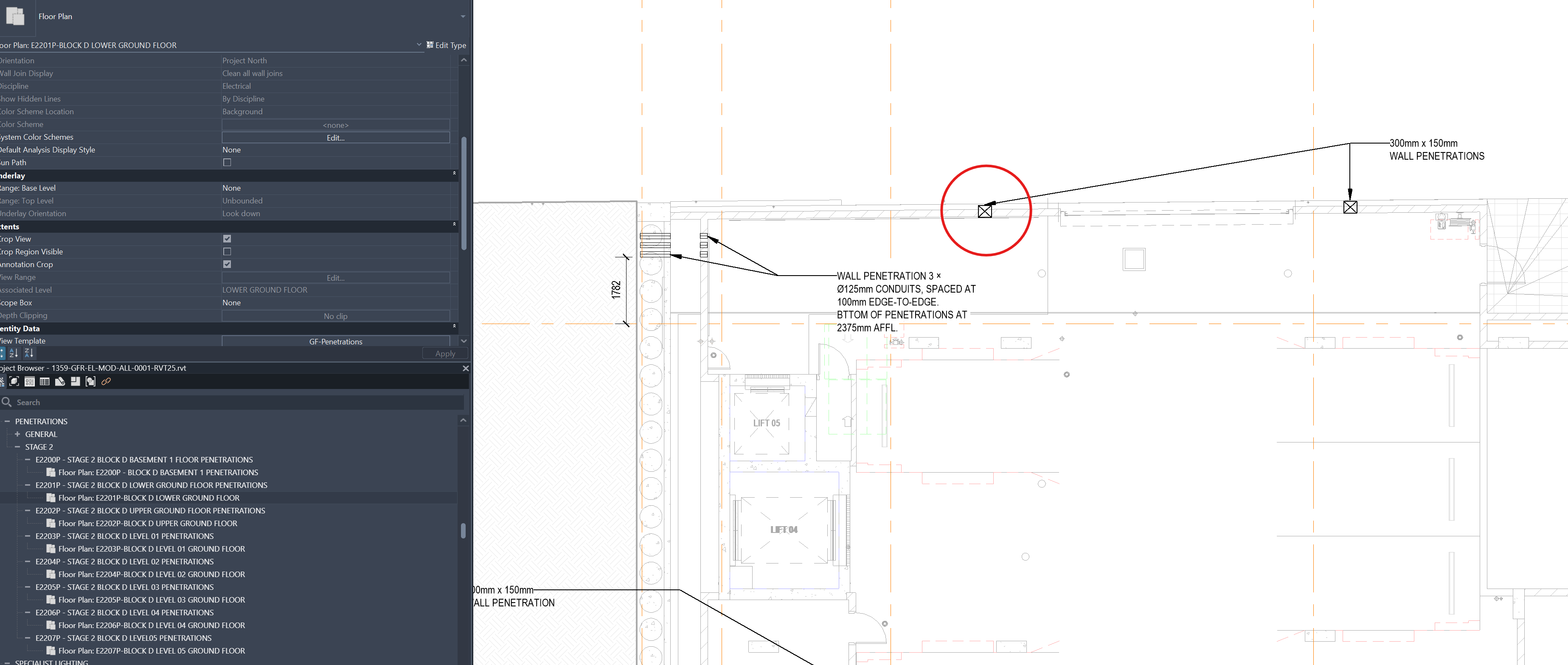Sort properties A to Z
Image resolution: width=1568 pixels, height=665 pixels.
(14, 353)
